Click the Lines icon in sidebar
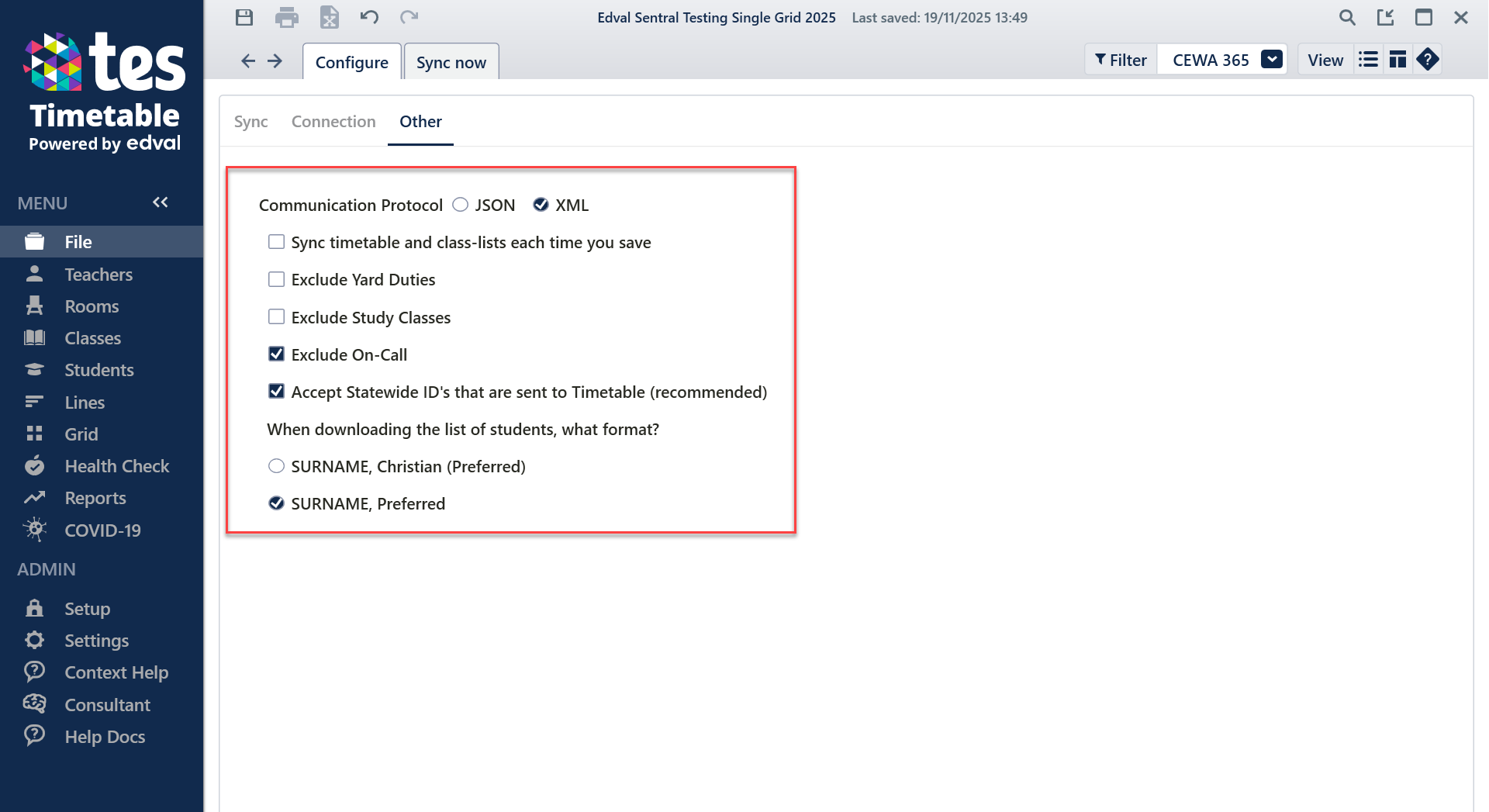The height and width of the screenshot is (812, 1489). click(34, 402)
